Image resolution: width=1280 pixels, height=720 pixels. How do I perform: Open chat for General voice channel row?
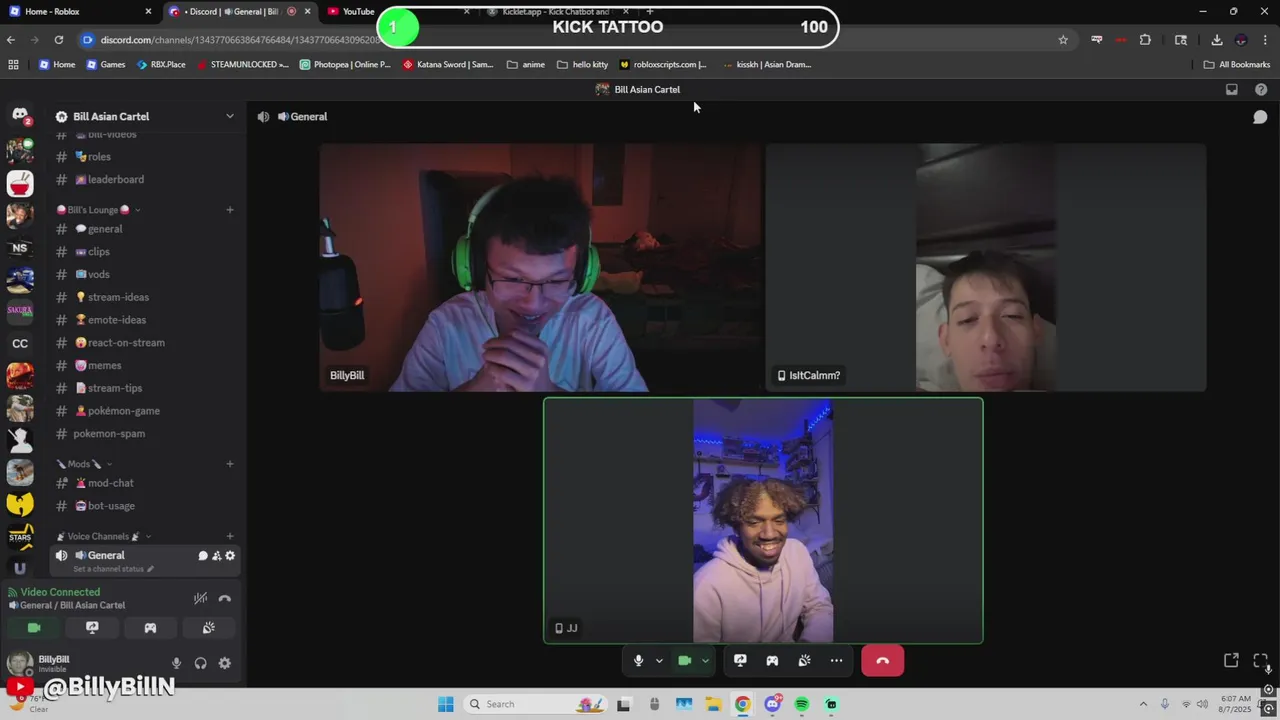click(203, 556)
